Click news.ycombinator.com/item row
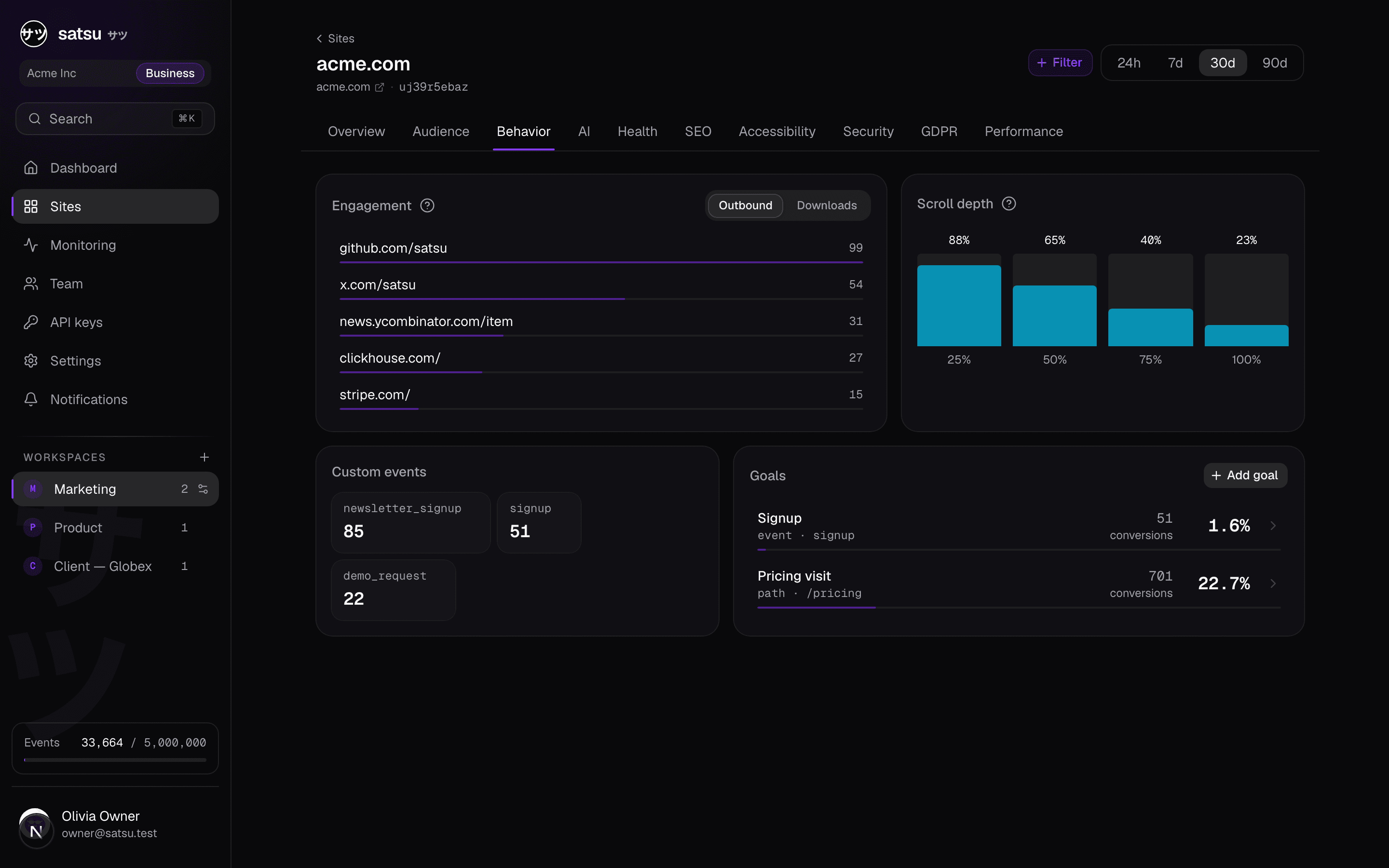 pos(601,323)
